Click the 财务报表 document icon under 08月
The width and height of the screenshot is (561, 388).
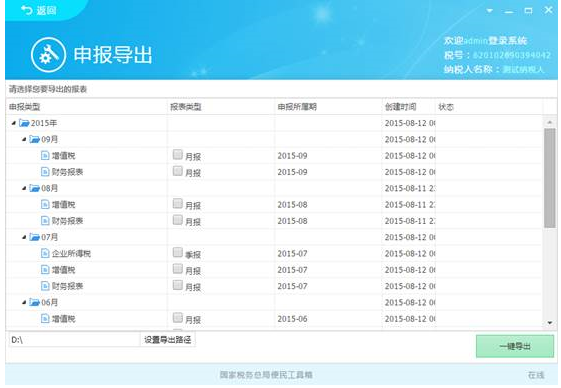point(45,220)
